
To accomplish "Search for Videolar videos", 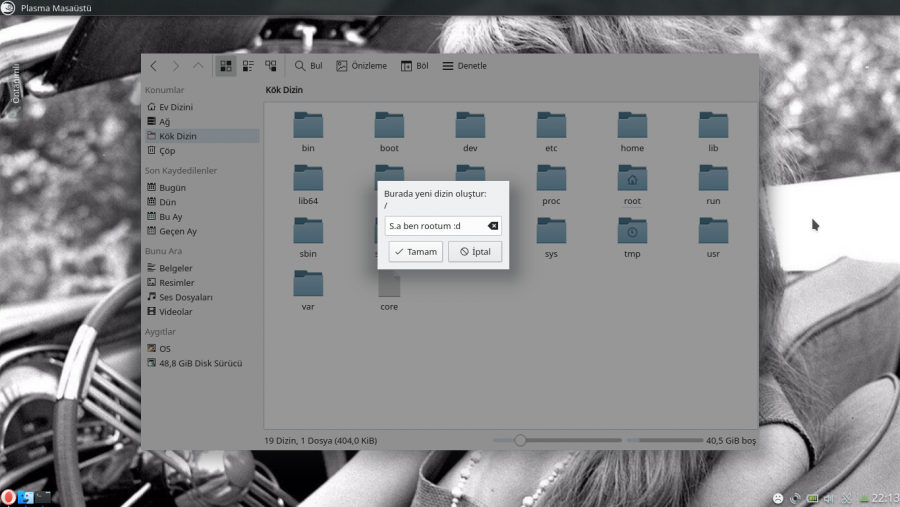I will (200, 312).
